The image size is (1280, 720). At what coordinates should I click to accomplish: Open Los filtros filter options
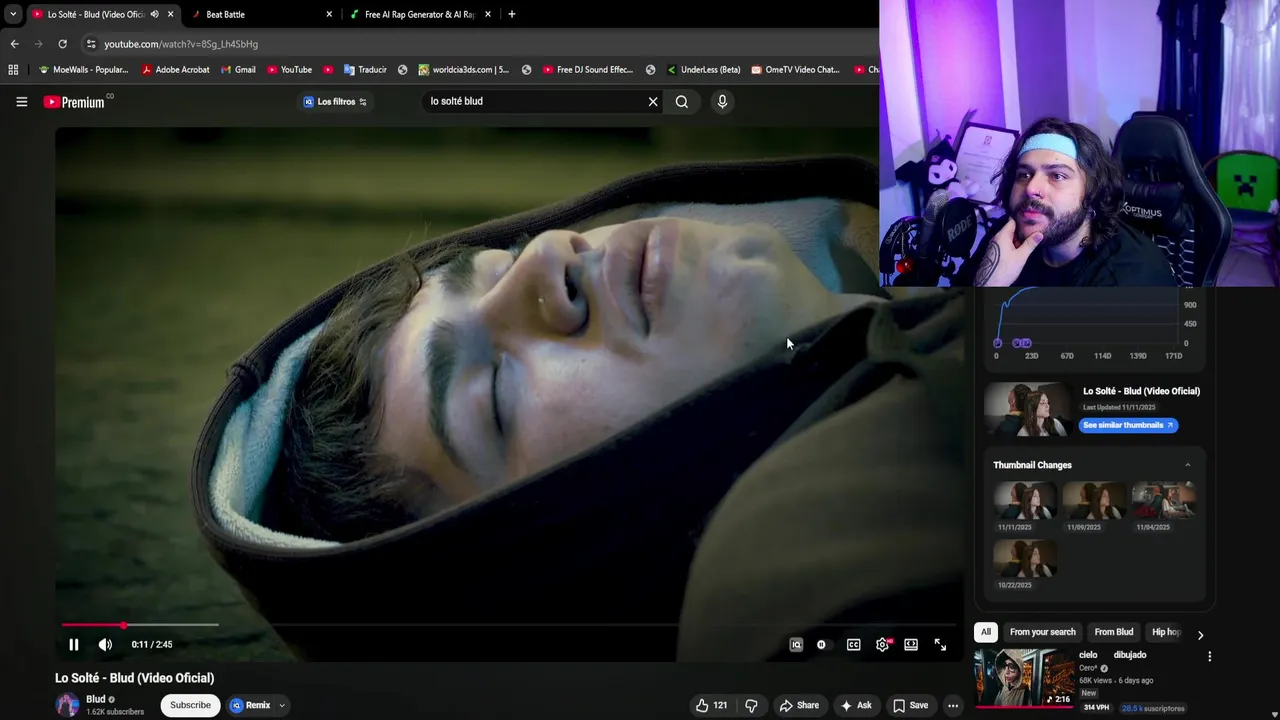336,101
